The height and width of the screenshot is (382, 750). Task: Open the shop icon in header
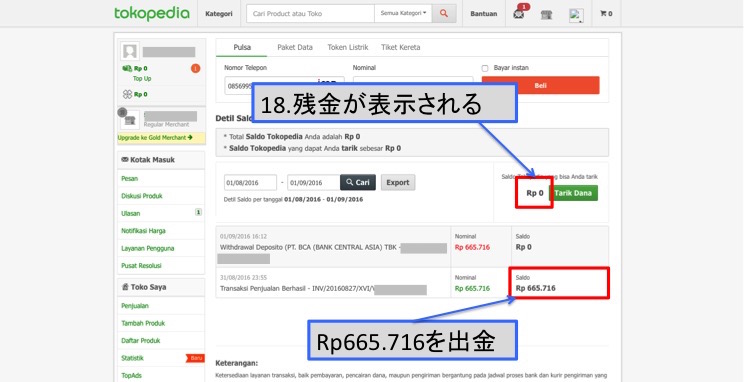546,15
